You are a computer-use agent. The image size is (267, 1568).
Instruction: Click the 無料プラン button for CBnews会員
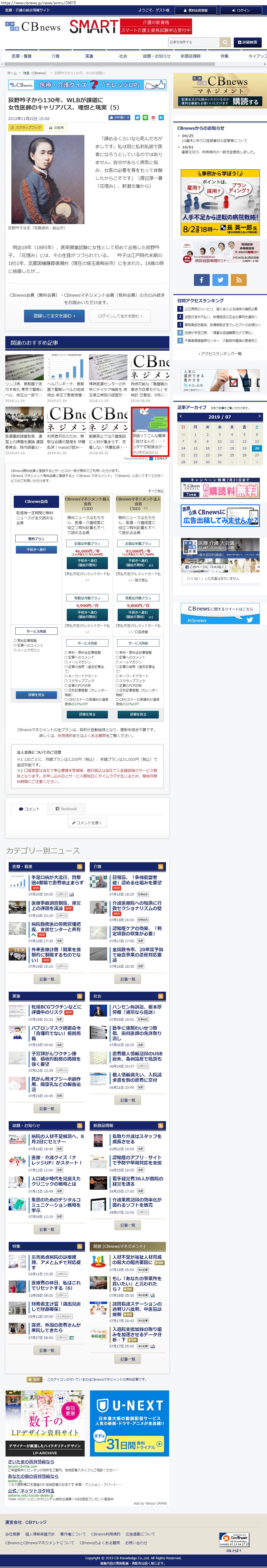click(x=36, y=539)
